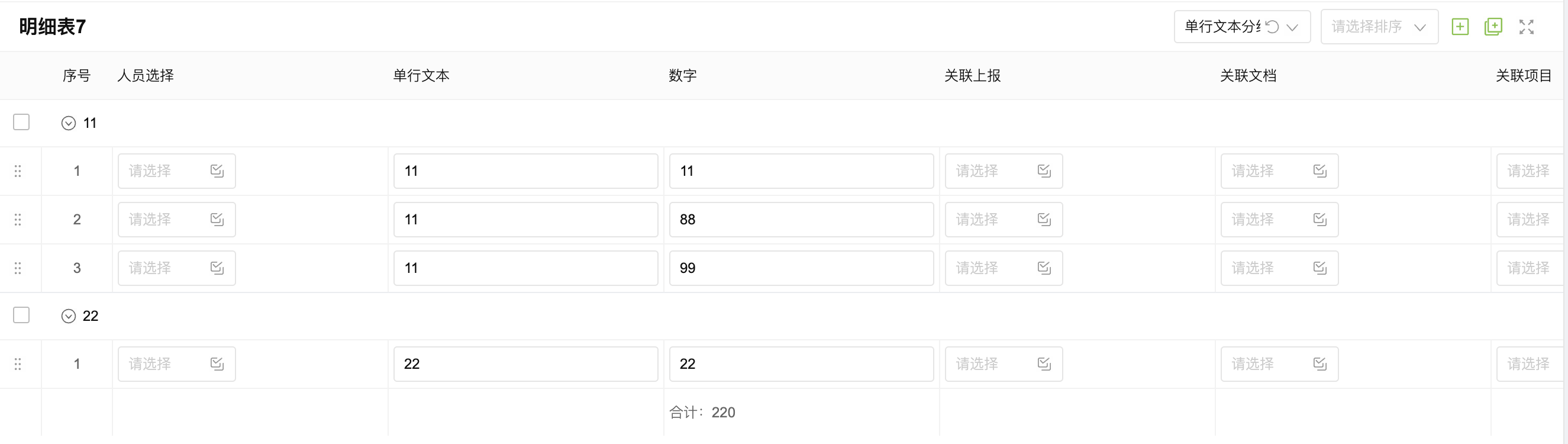Check the group 11 checkbox
1568x444 pixels.
click(x=21, y=123)
